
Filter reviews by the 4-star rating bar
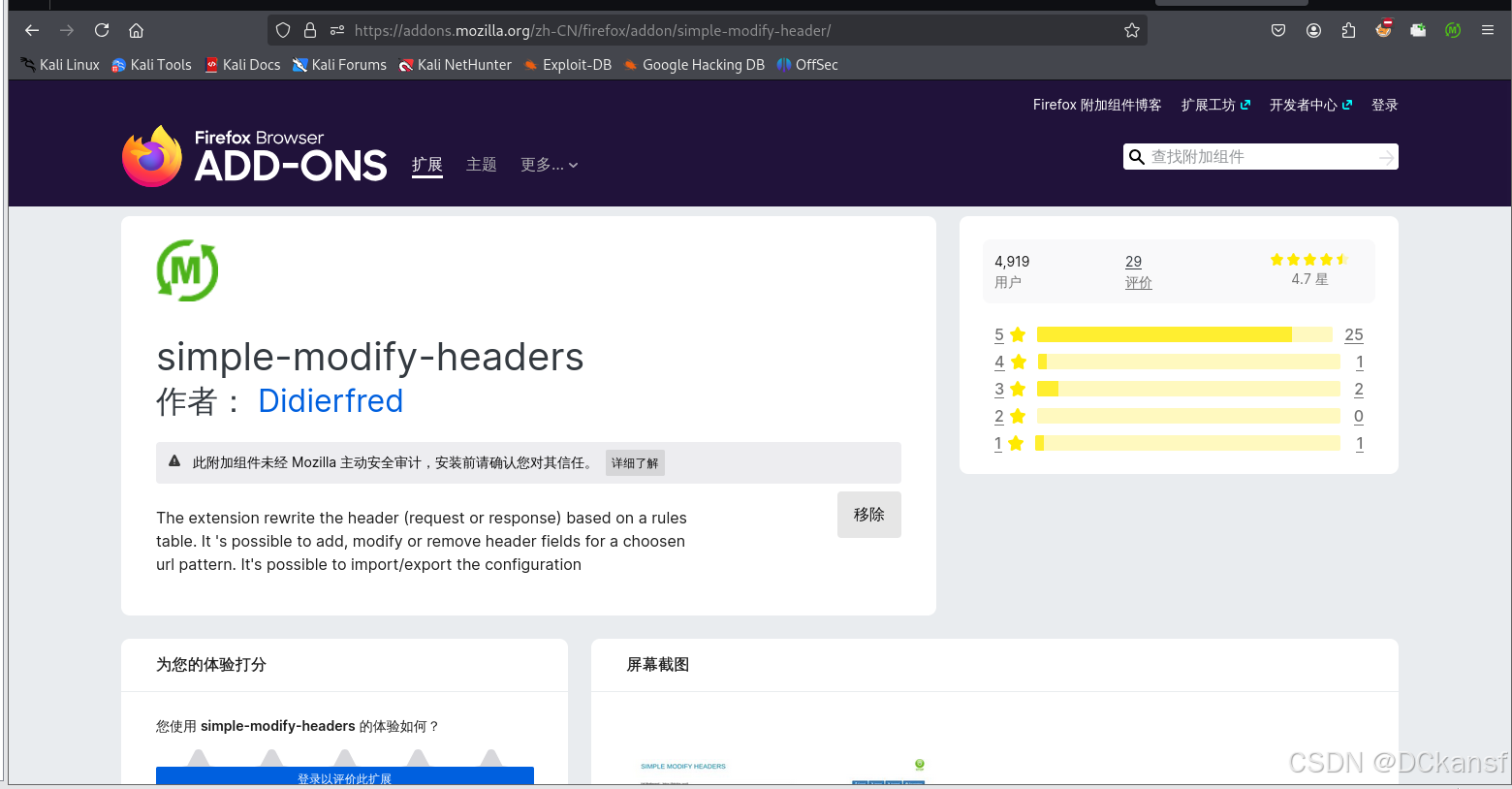[1188, 362]
